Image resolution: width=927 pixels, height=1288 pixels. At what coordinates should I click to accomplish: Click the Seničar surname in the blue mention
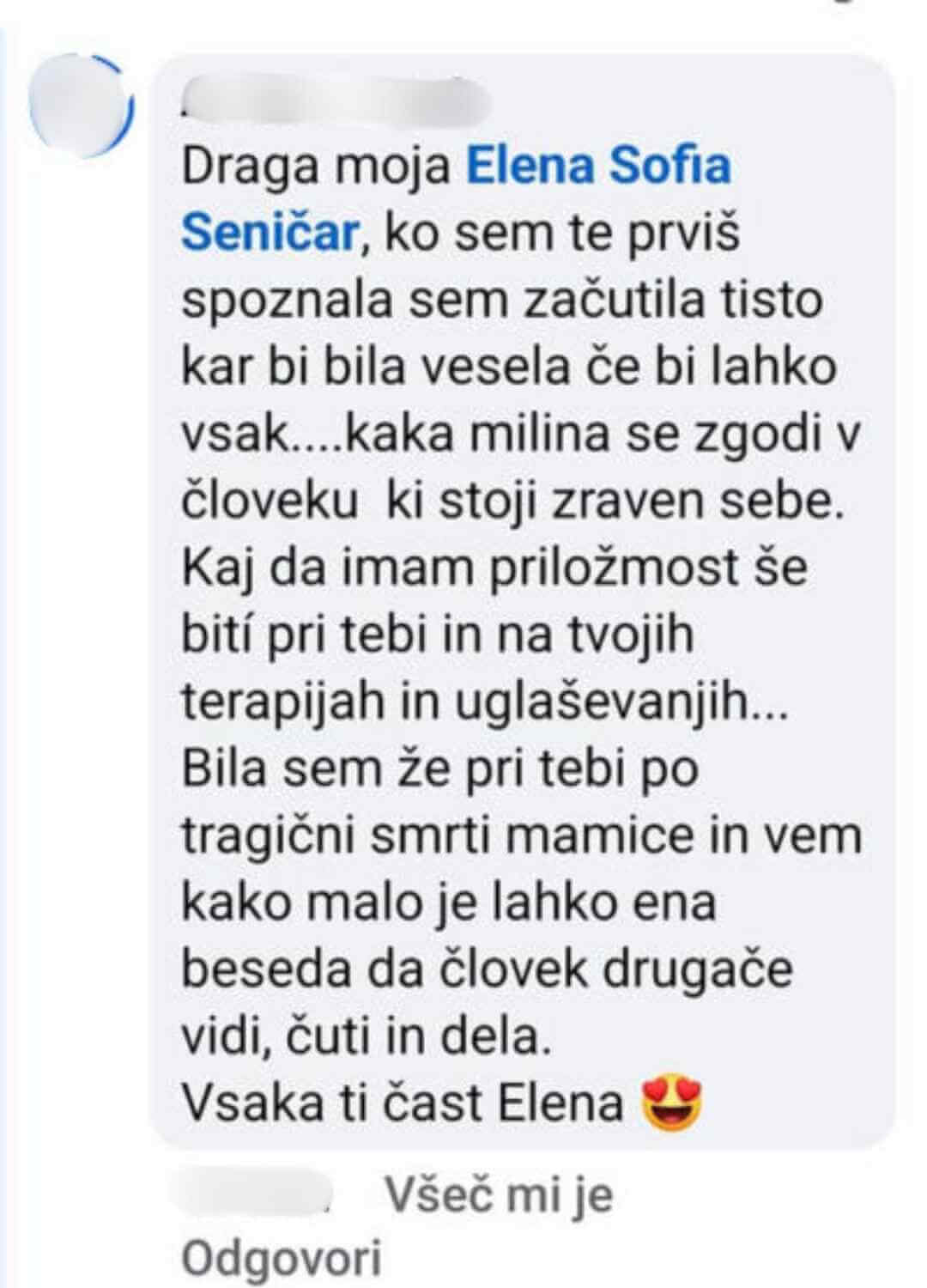[269, 233]
